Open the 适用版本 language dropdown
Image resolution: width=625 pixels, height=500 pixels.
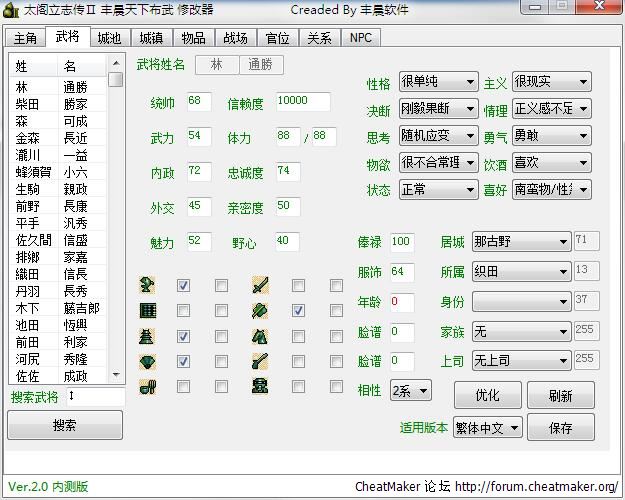[488, 427]
